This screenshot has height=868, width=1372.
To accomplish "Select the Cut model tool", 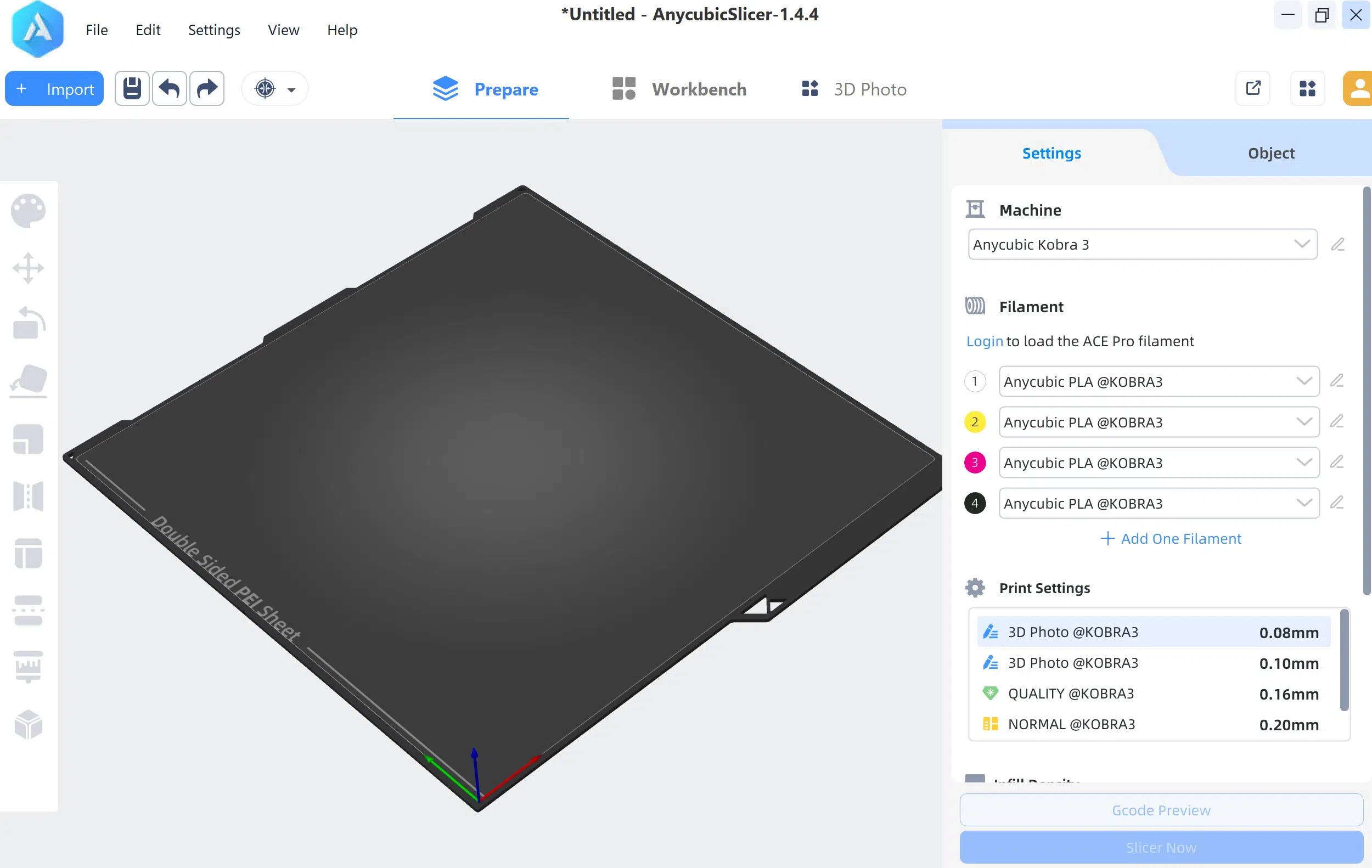I will pyautogui.click(x=29, y=610).
